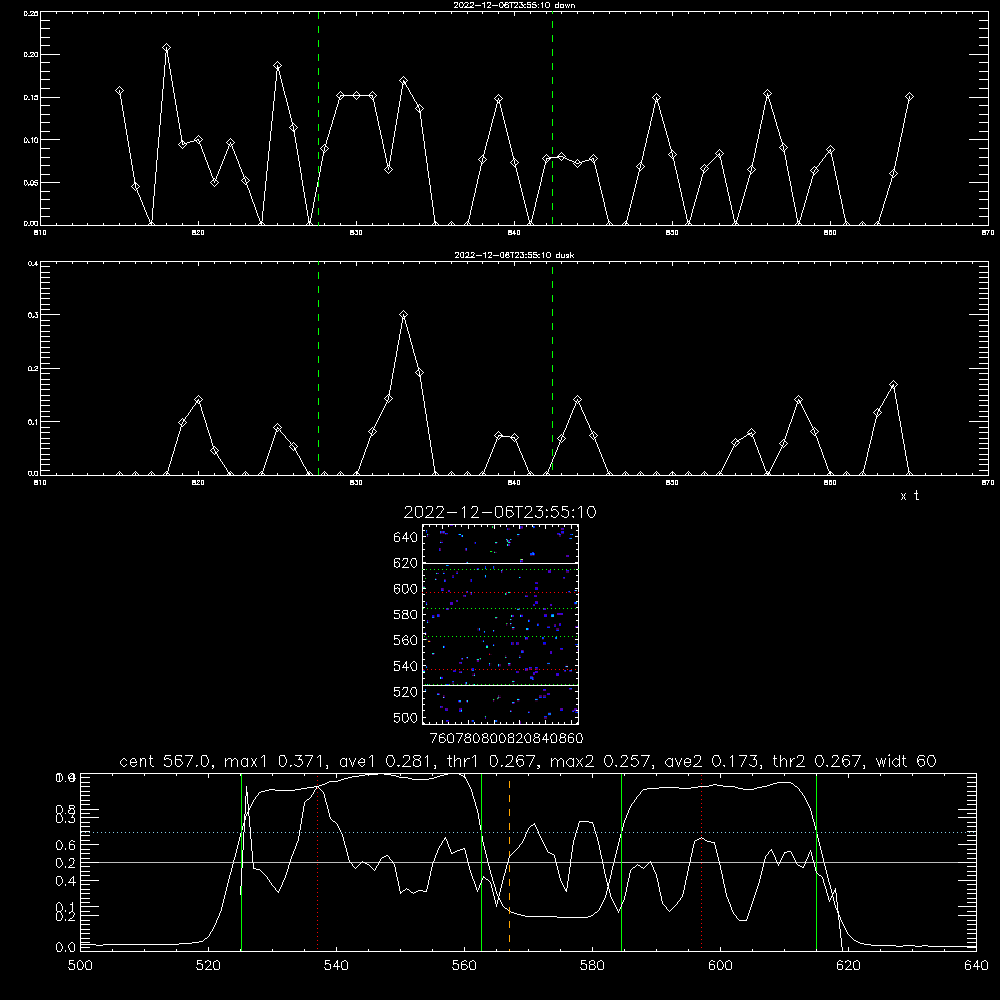The image size is (1000, 1000).
Task: Click the '640' label on the scatter image y-axis
Action: (406, 537)
